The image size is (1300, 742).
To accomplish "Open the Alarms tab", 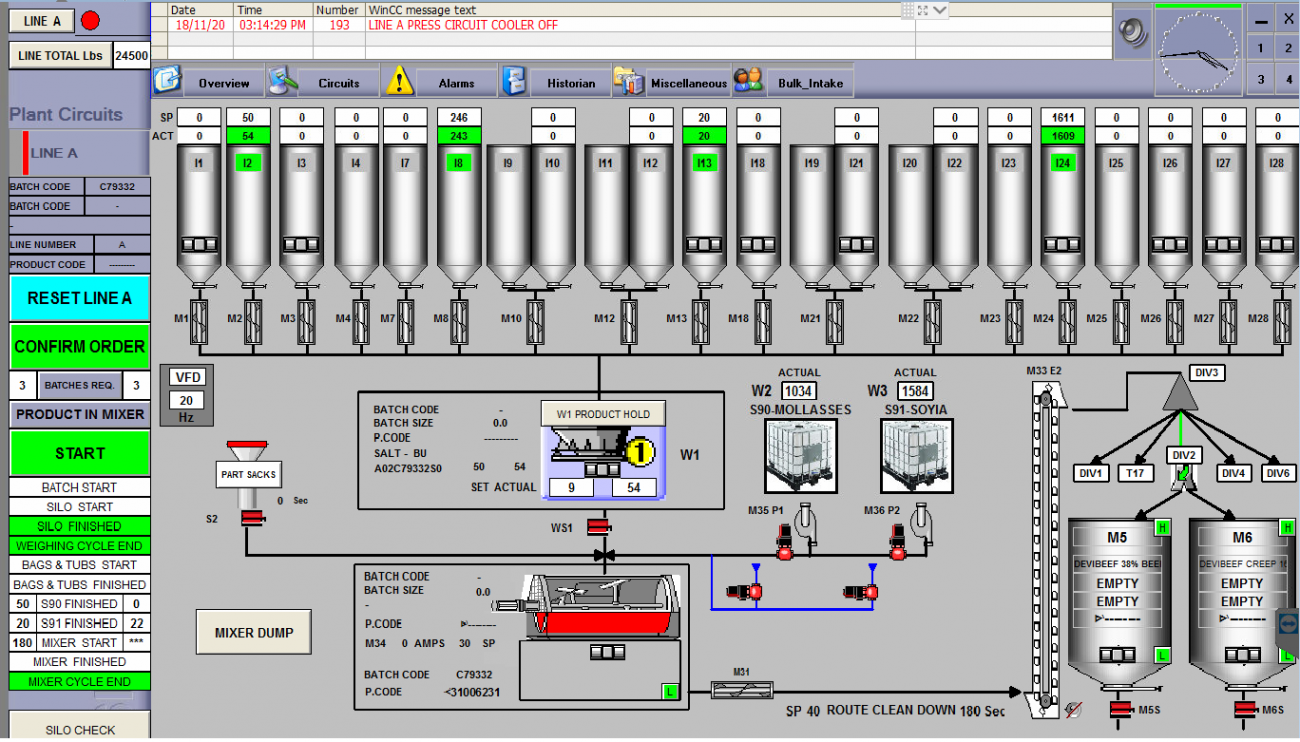I will click(x=440, y=83).
